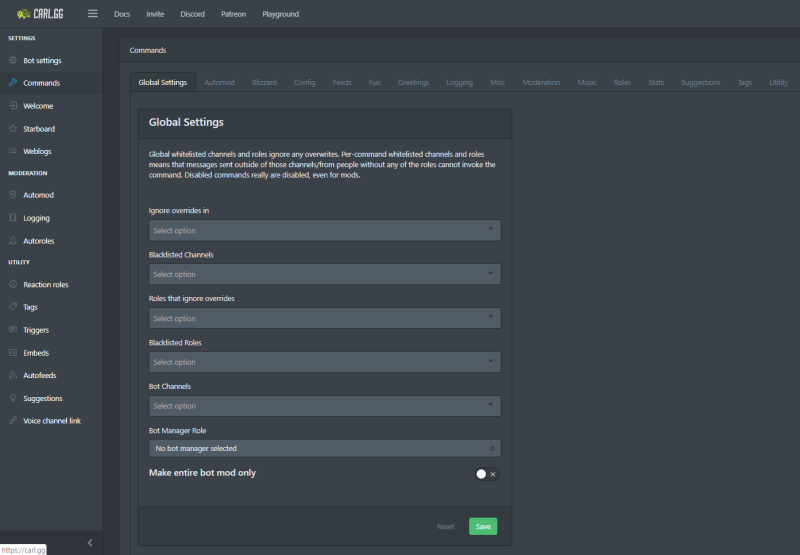This screenshot has width=800, height=555.
Task: Toggle Make entire bot mod only switch
Action: point(486,474)
